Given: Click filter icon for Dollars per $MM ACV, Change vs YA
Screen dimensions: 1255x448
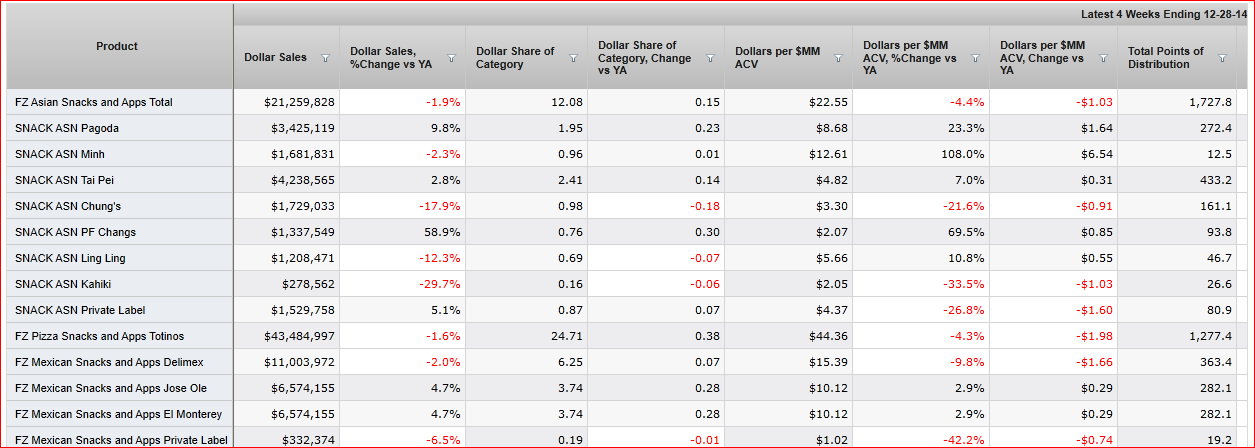Looking at the screenshot, I should tap(1103, 58).
